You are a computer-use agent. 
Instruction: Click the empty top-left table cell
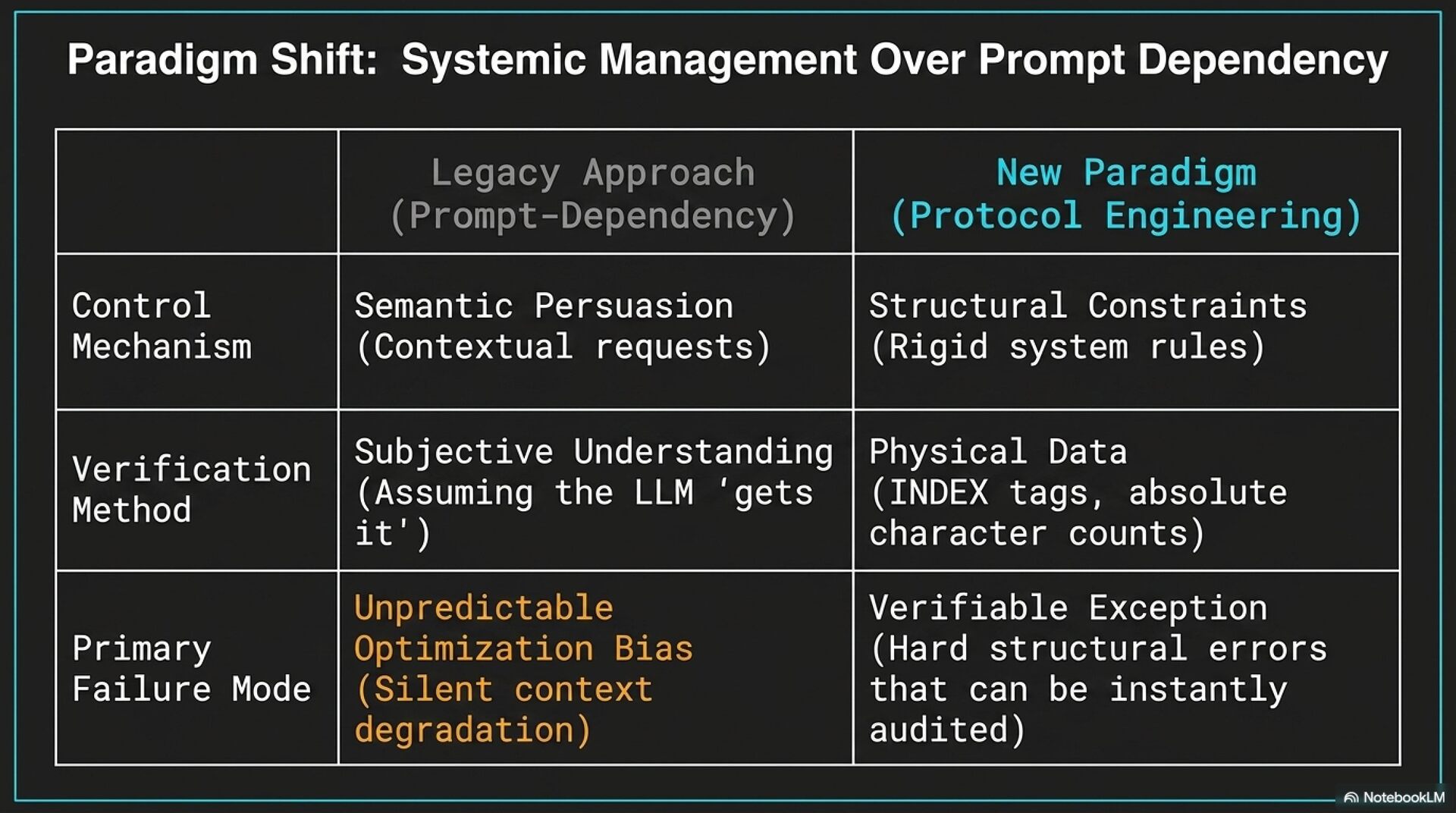coord(196,192)
